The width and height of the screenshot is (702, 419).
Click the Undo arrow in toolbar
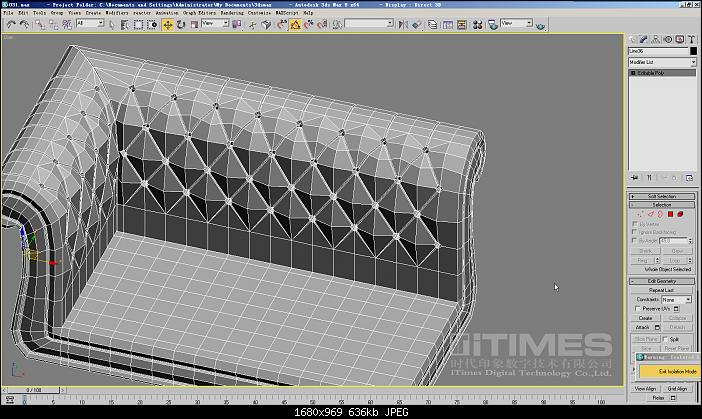pos(9,23)
